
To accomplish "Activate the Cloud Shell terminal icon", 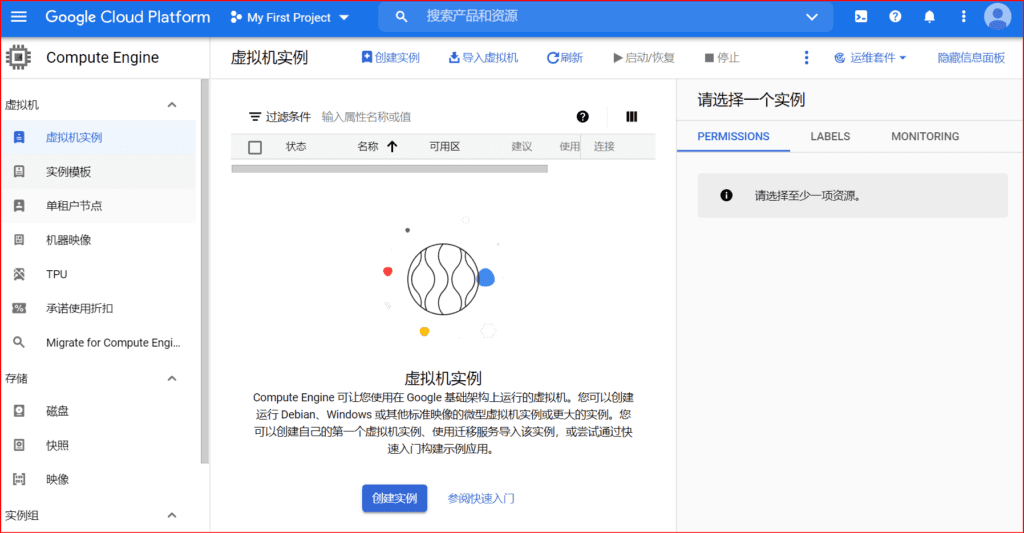I will click(861, 17).
